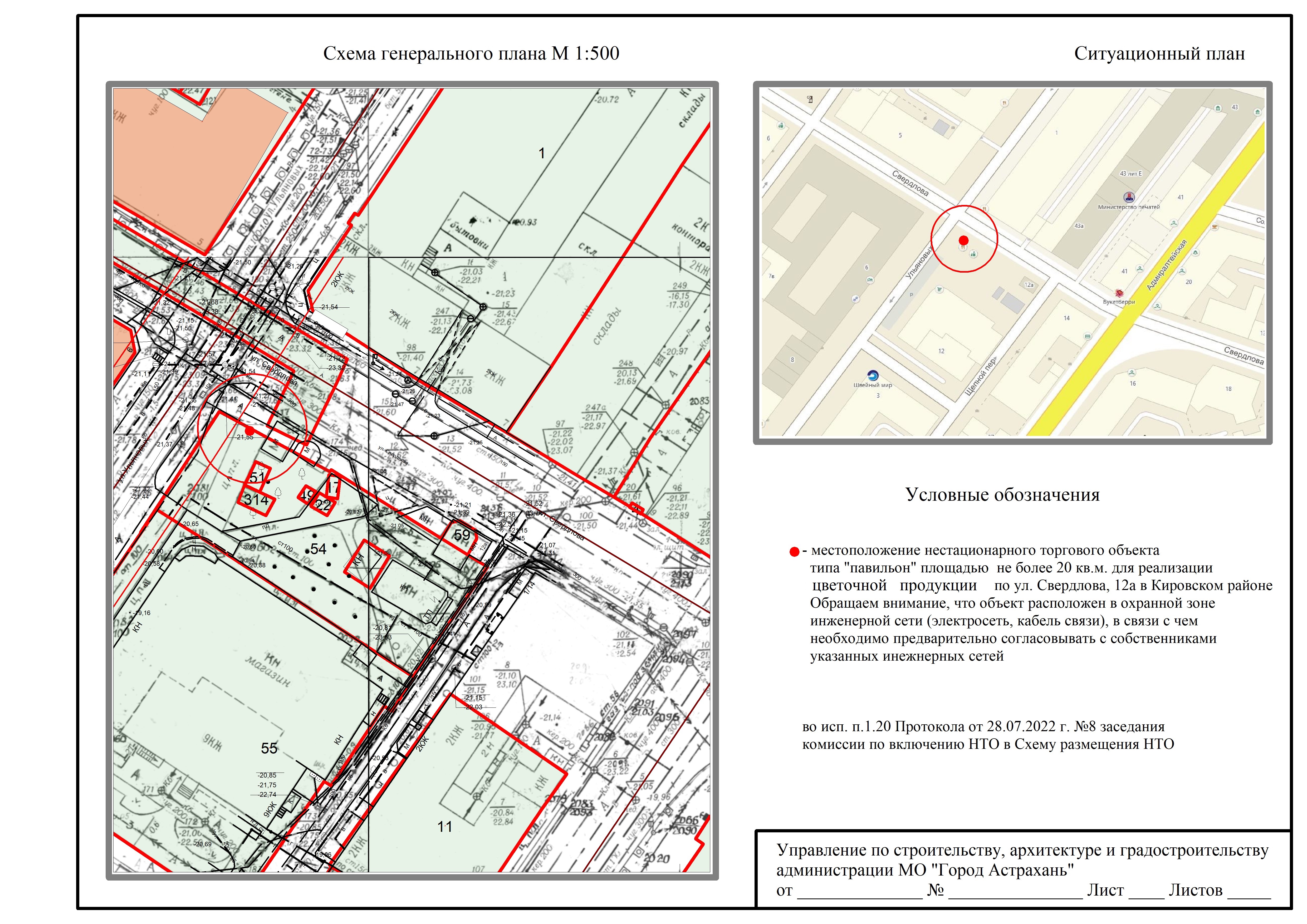This screenshot has width=1307, height=924.
Task: Click the 'Схема генерального плана М 1:500' title
Action: [471, 54]
